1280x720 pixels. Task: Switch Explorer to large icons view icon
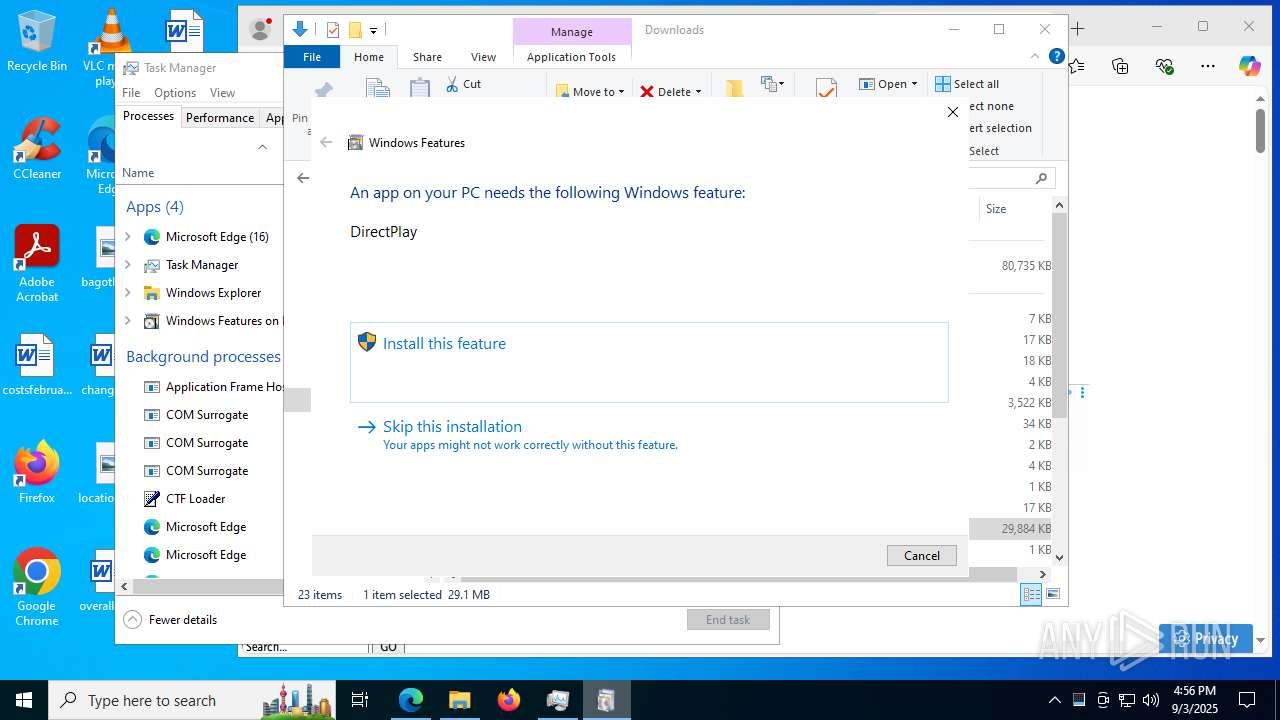coord(1052,594)
